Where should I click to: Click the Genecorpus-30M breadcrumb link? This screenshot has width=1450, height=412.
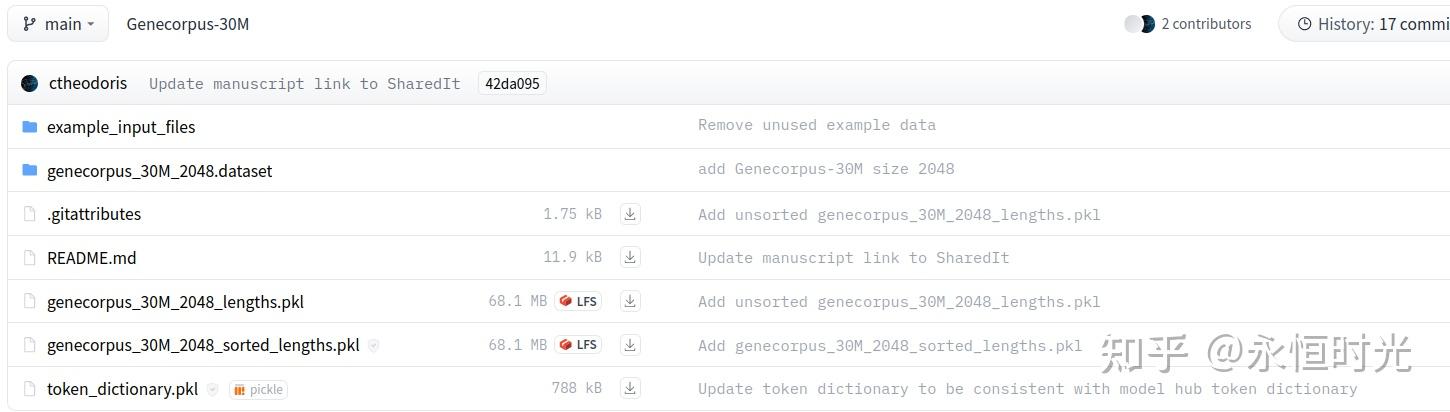188,24
